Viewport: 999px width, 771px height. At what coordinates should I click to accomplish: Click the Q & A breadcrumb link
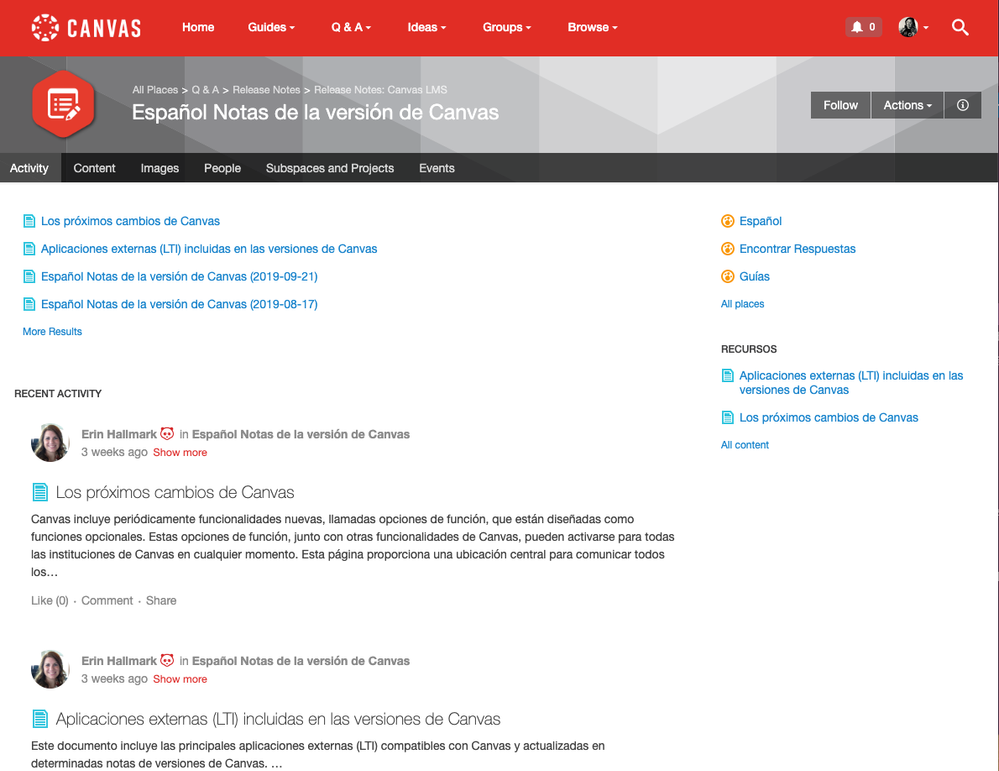[x=205, y=89]
